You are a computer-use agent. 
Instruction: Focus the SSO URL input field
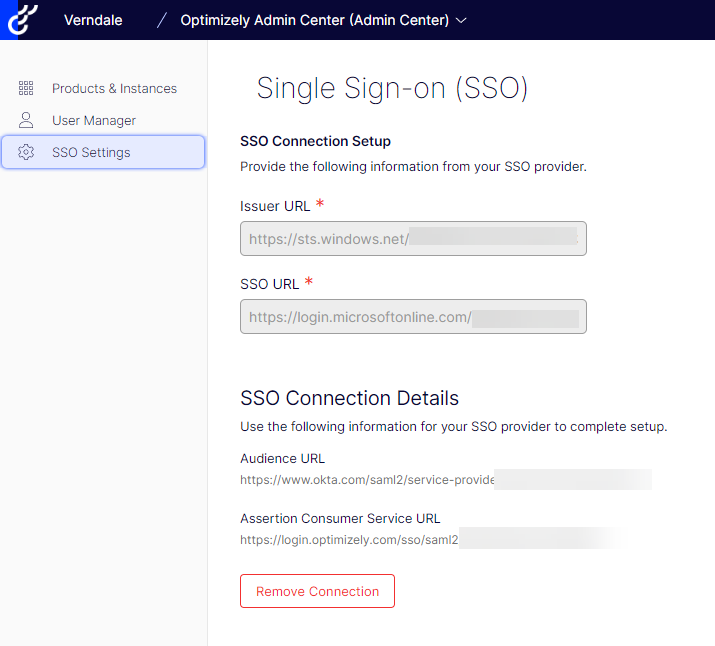click(x=413, y=317)
